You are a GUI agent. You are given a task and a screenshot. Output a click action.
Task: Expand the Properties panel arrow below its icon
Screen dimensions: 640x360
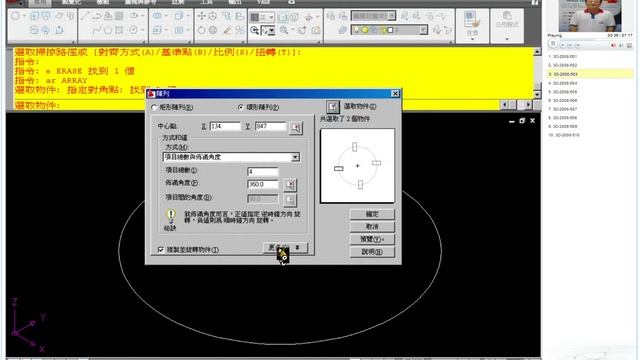(x=472, y=39)
